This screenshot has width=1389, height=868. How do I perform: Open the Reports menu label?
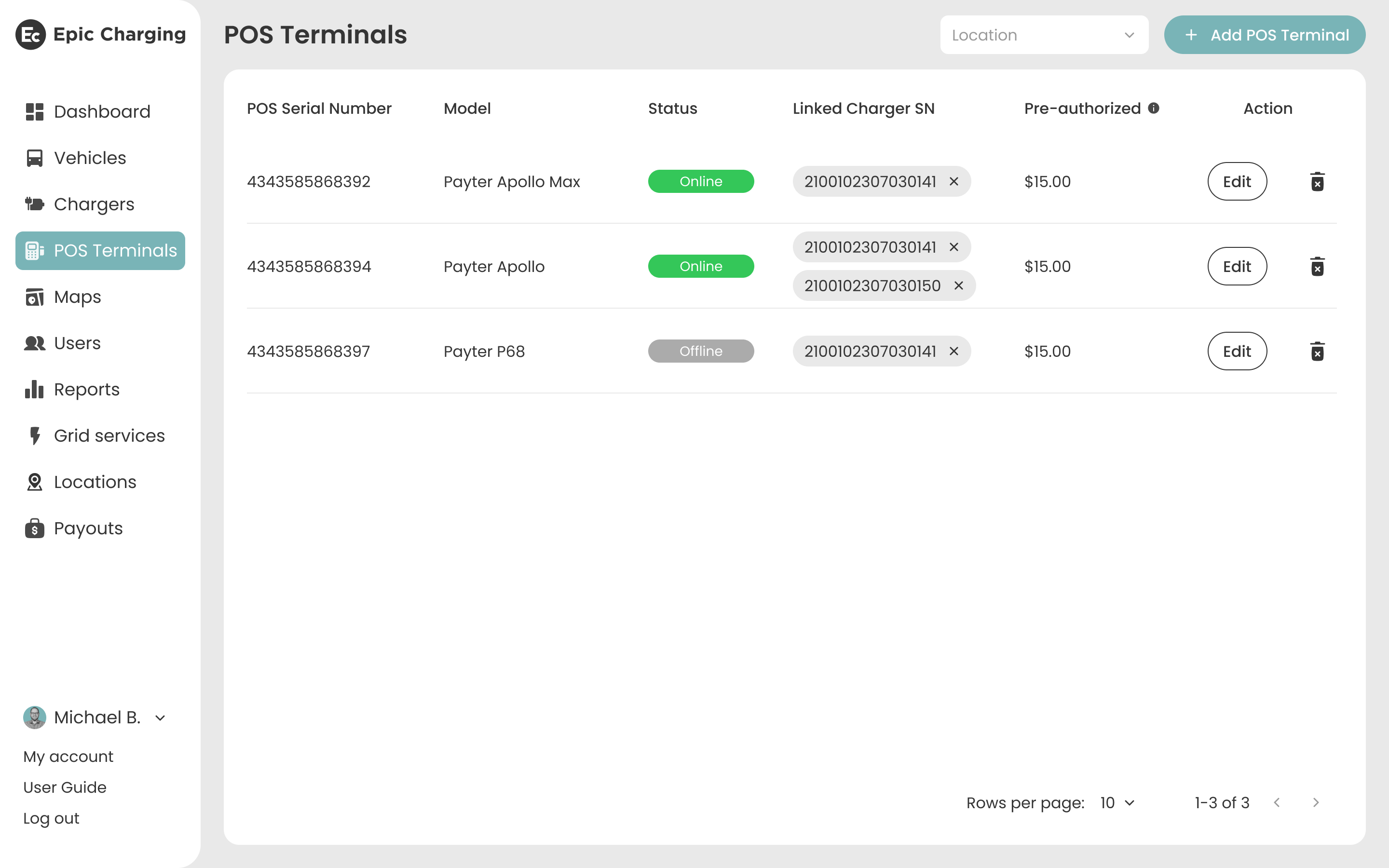[87, 390]
